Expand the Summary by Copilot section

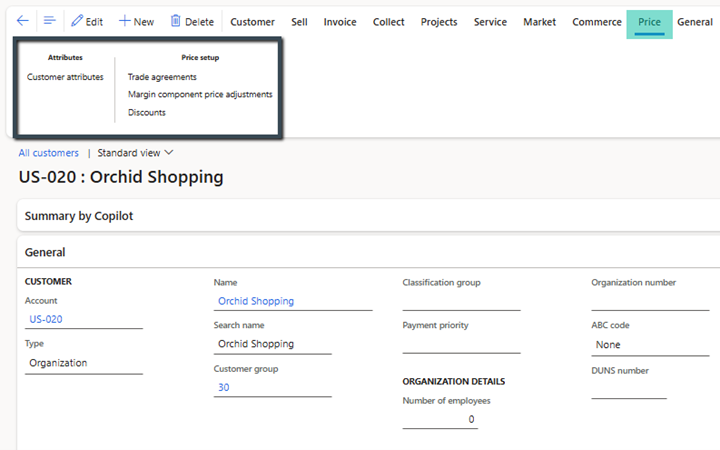[x=79, y=215]
